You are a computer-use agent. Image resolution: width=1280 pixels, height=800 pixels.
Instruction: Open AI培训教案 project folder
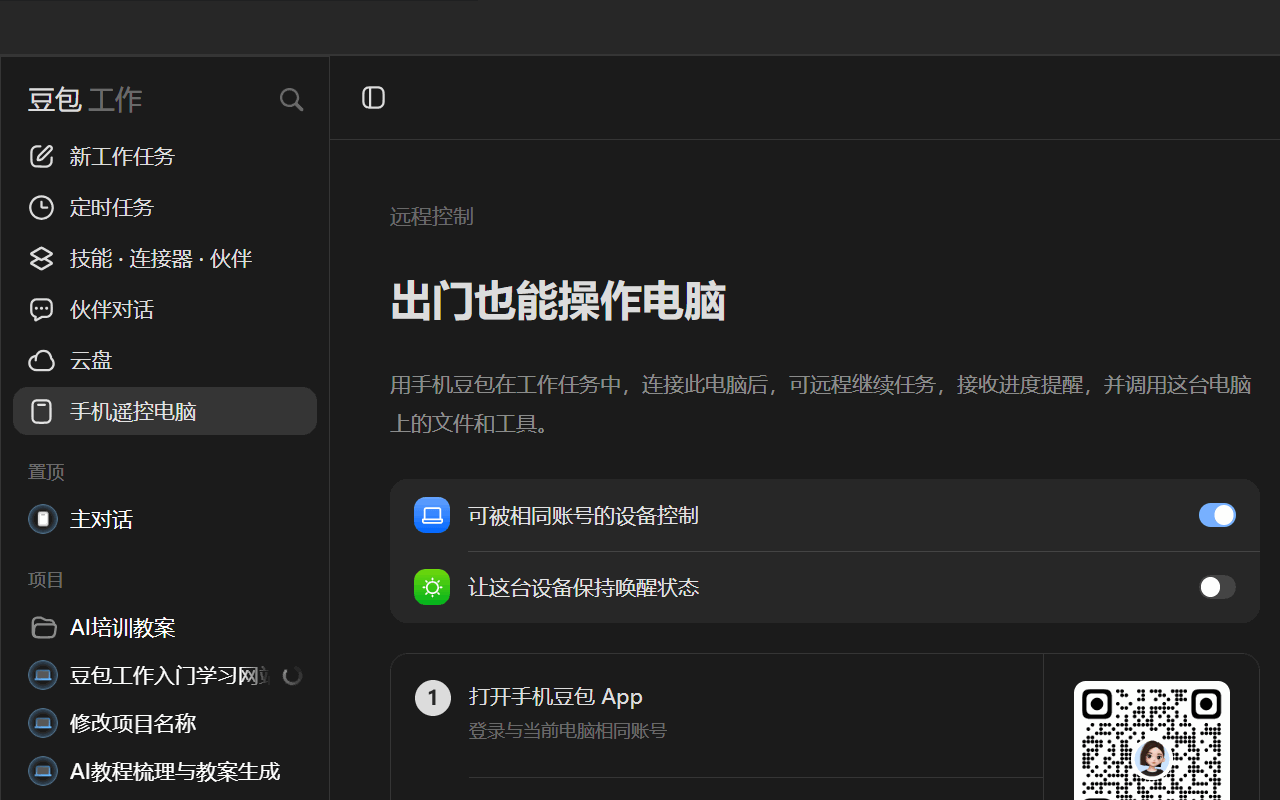[165, 627]
